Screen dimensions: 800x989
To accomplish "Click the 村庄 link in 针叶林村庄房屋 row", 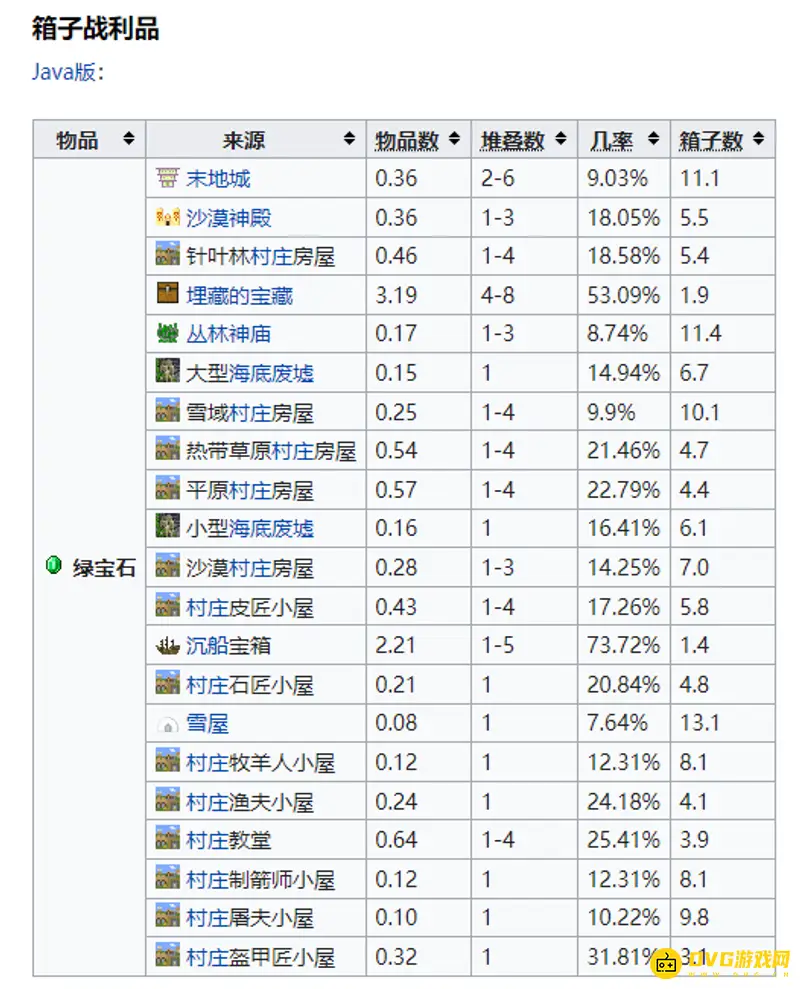I will click(x=272, y=257).
